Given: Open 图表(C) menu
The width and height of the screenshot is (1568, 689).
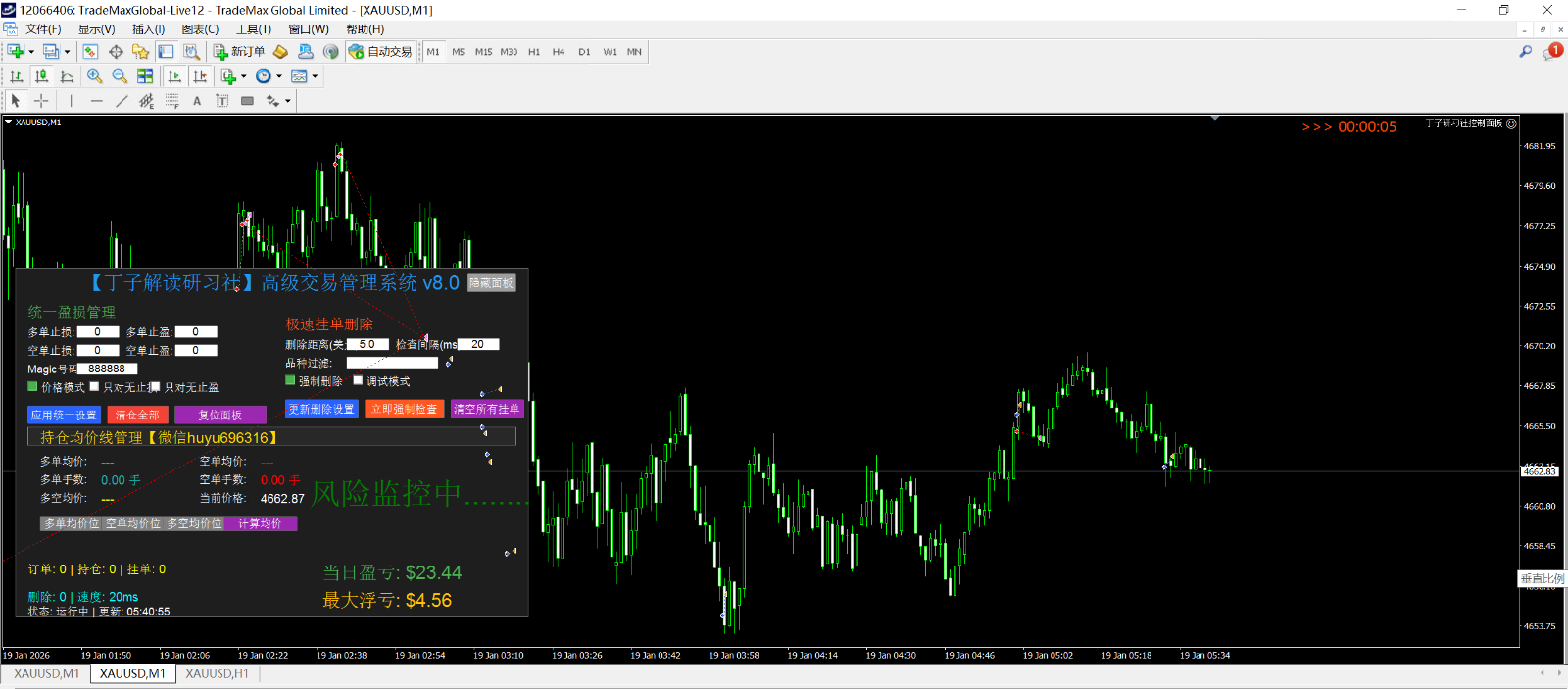Looking at the screenshot, I should [x=200, y=29].
